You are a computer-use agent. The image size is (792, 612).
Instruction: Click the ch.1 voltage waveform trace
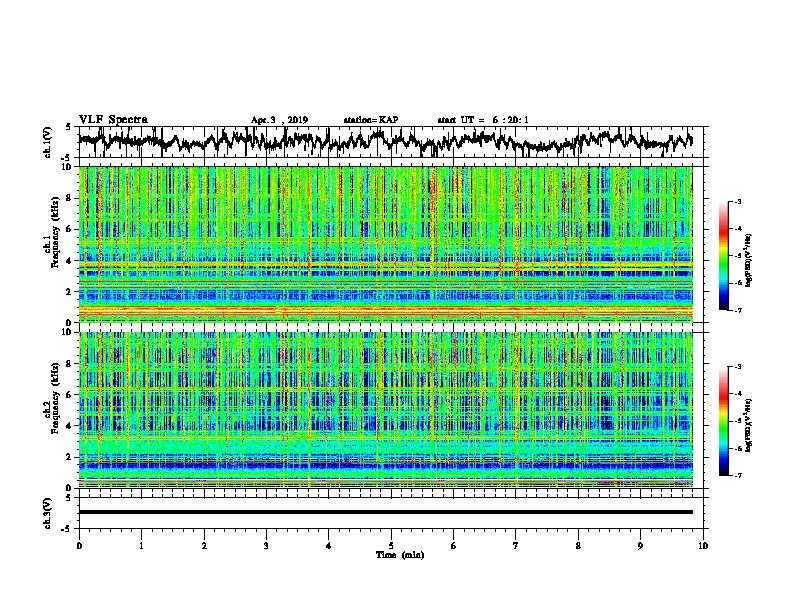(385, 142)
